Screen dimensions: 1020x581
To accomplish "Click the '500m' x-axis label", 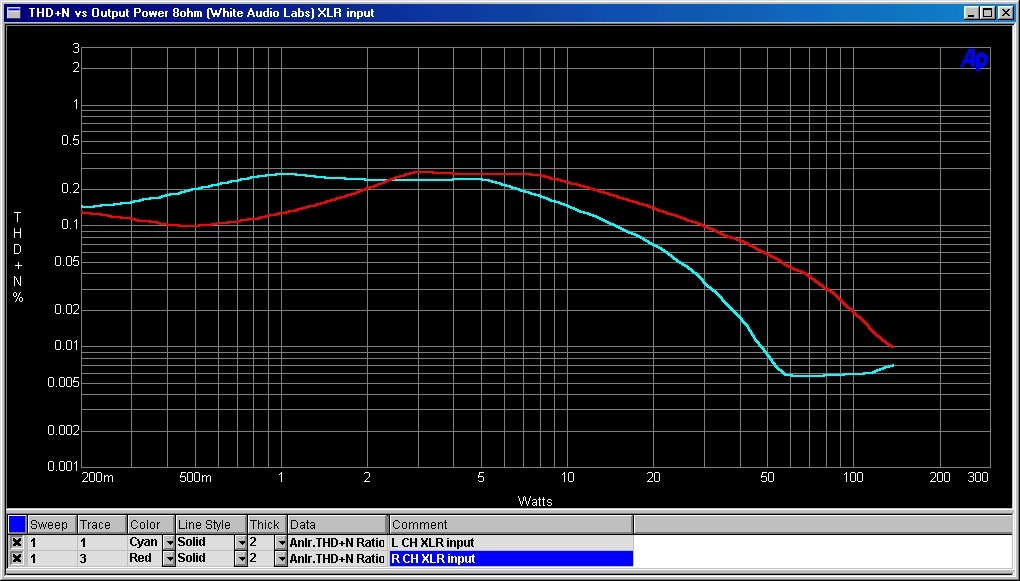I will (x=196, y=478).
